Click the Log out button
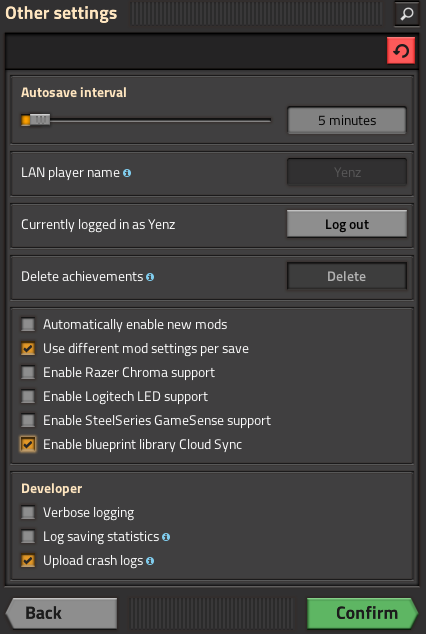Viewport: 426px width, 634px height. click(x=347, y=224)
